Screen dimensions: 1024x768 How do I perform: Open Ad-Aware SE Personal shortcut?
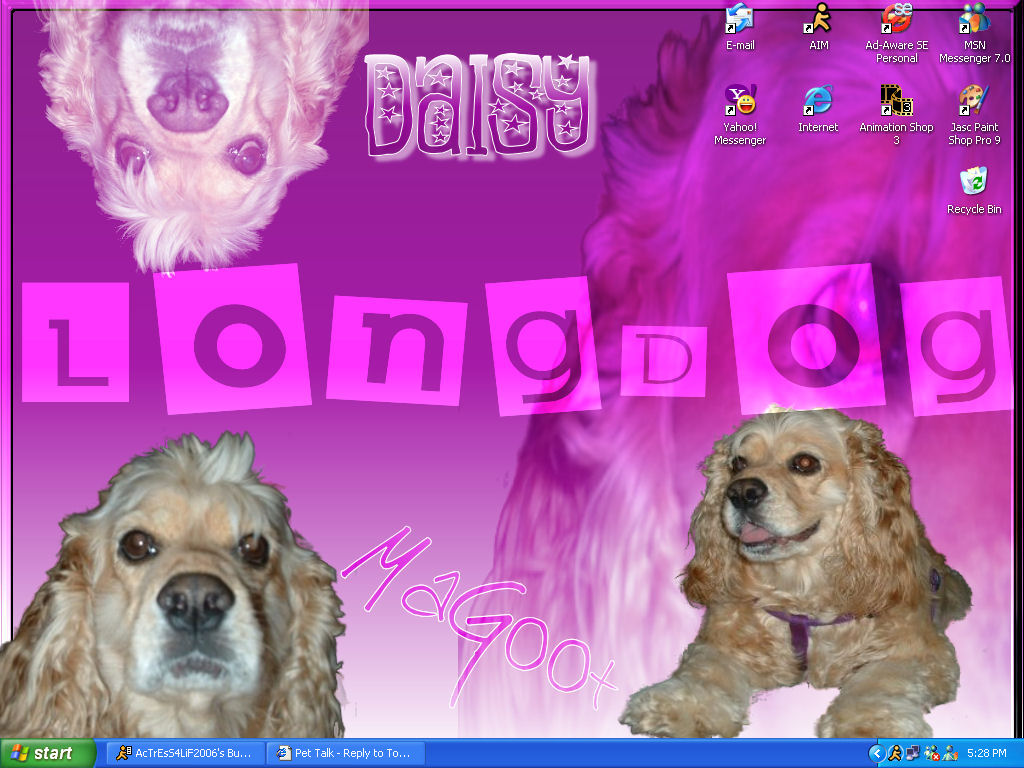pos(896,33)
